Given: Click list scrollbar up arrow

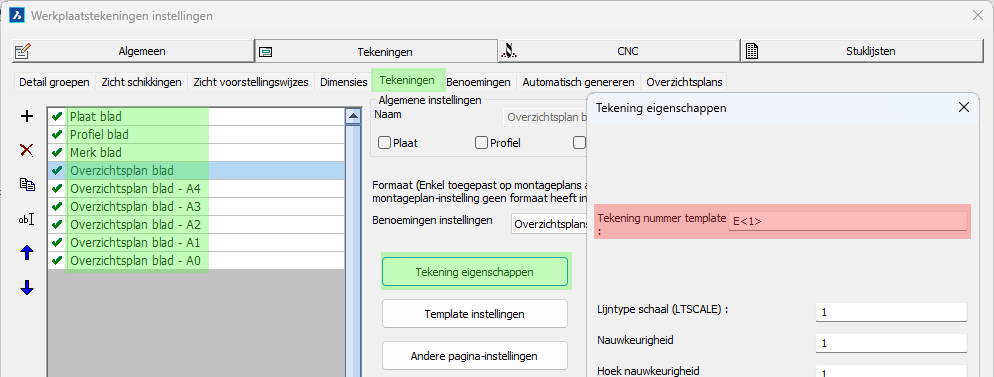Looking at the screenshot, I should click(352, 116).
